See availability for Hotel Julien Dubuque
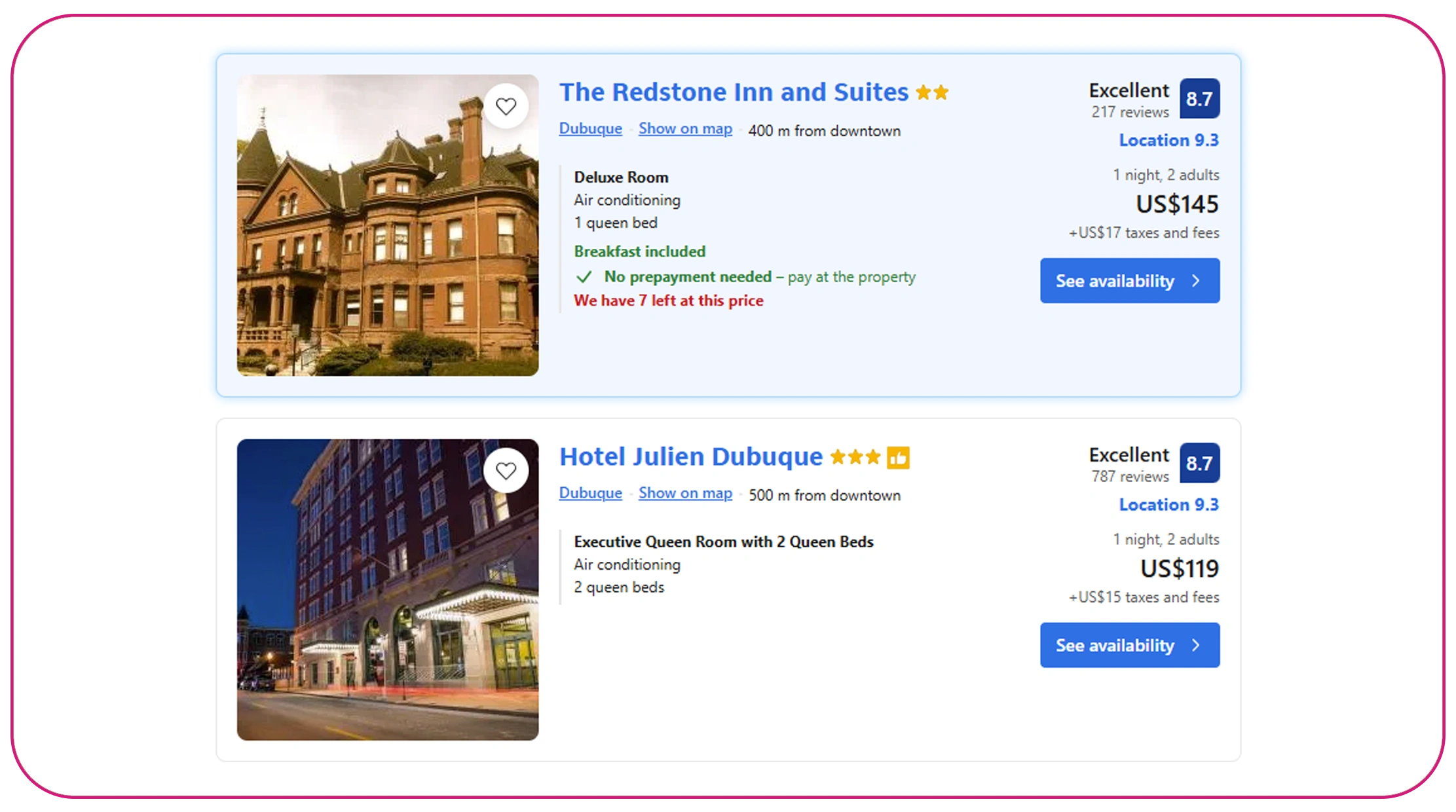This screenshot has width=1456, height=812. tap(1130, 645)
